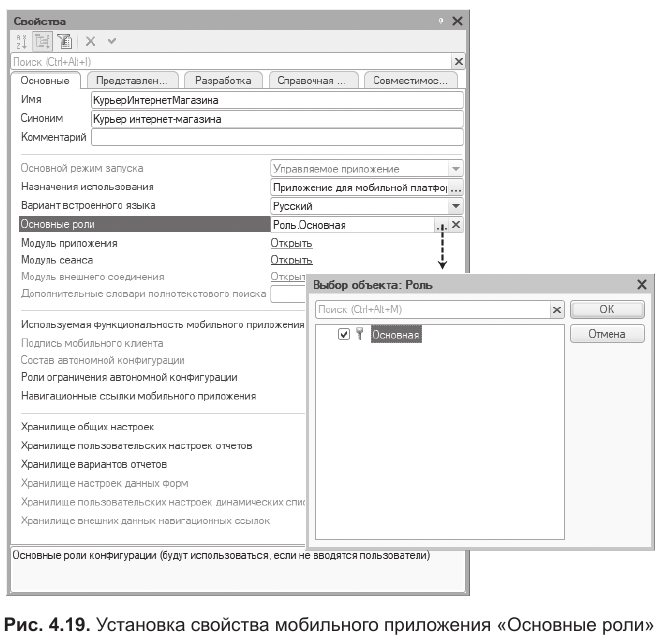The width and height of the screenshot is (670, 641).
Task: Click the Имя input field
Action: pos(277,100)
